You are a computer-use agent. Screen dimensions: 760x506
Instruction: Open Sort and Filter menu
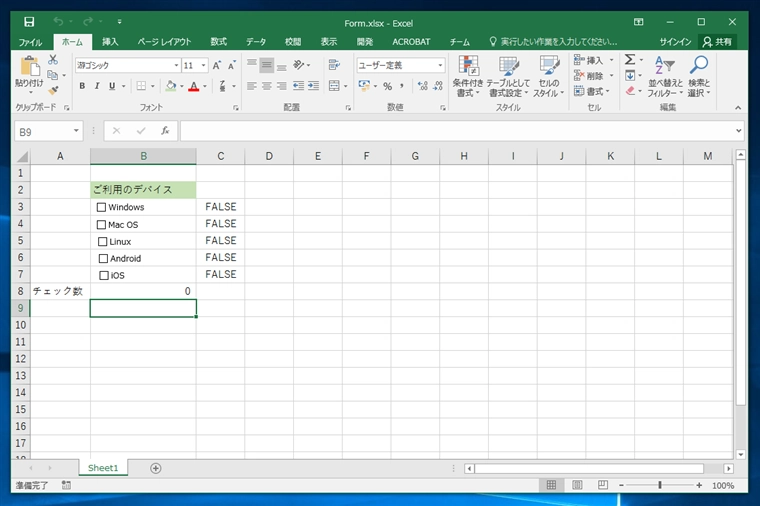tap(665, 77)
